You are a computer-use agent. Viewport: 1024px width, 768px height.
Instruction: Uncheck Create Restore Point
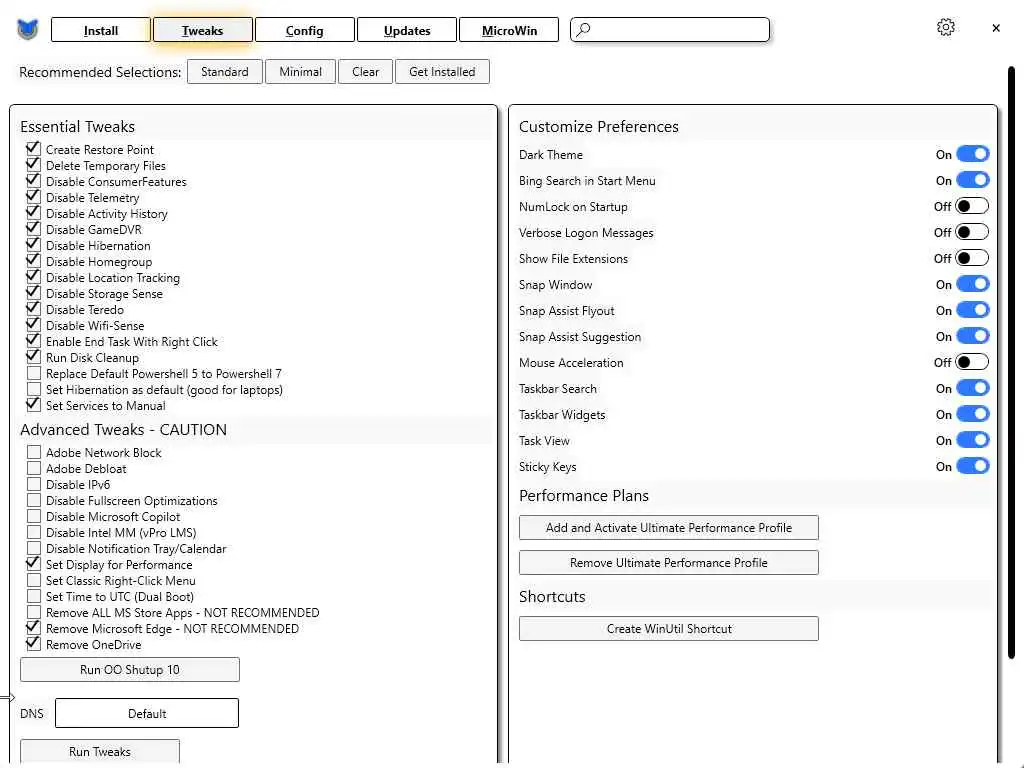33,149
